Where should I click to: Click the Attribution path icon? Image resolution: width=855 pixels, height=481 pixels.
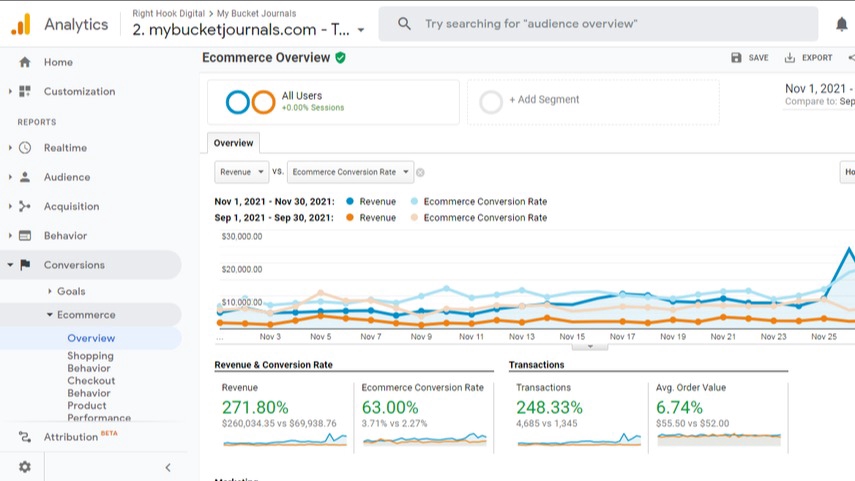tap(25, 437)
